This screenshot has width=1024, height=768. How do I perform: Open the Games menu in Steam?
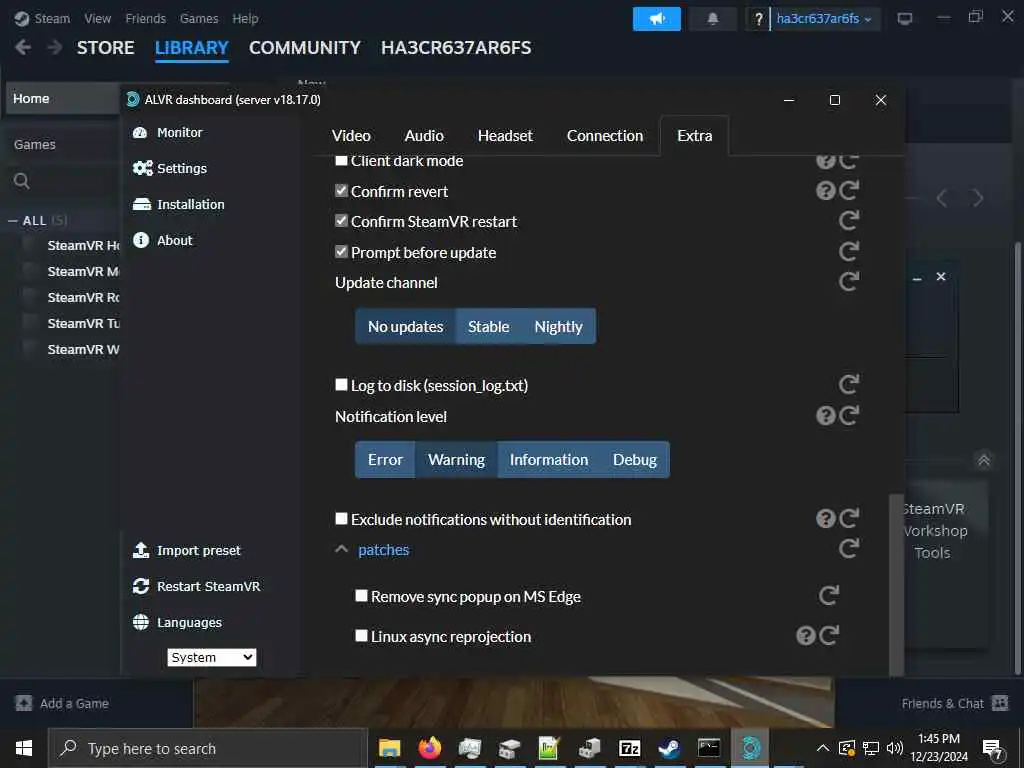pyautogui.click(x=199, y=18)
